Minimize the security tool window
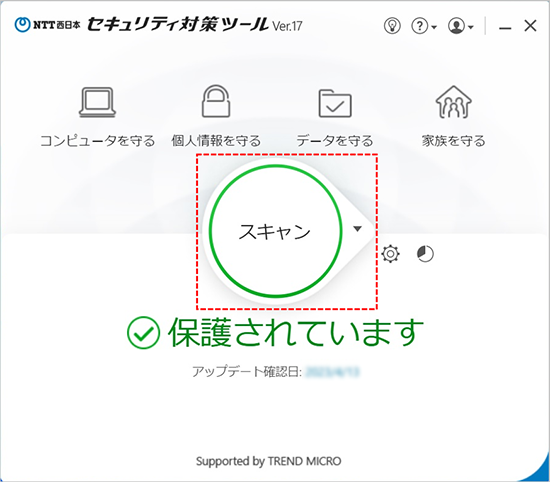 505,27
